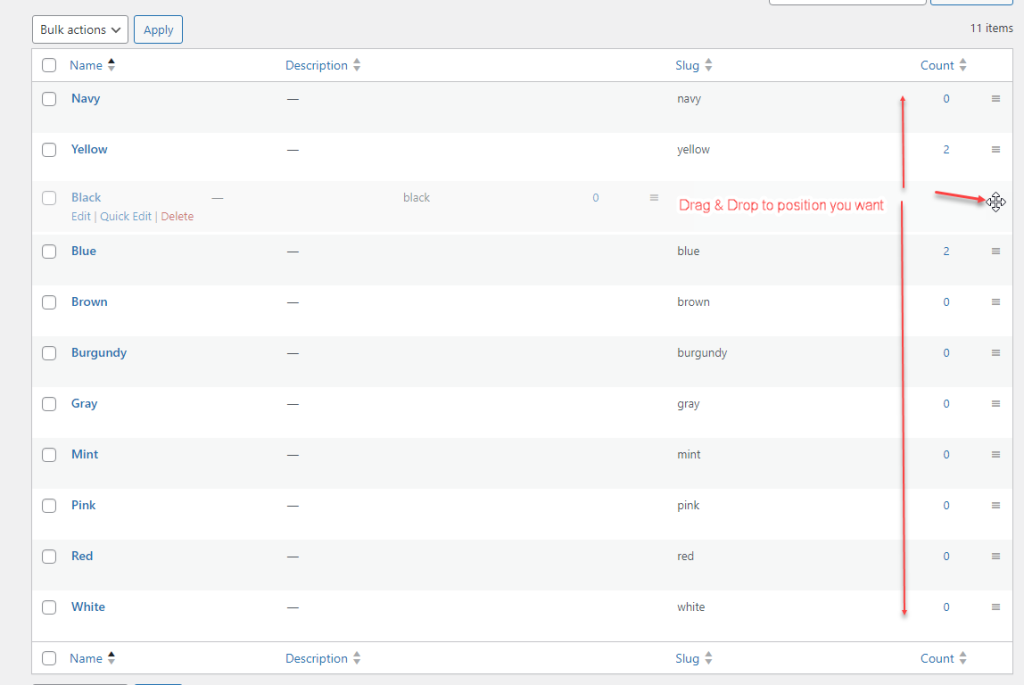Choose Quick Edit under the Black term
1024x685 pixels.
[x=126, y=216]
